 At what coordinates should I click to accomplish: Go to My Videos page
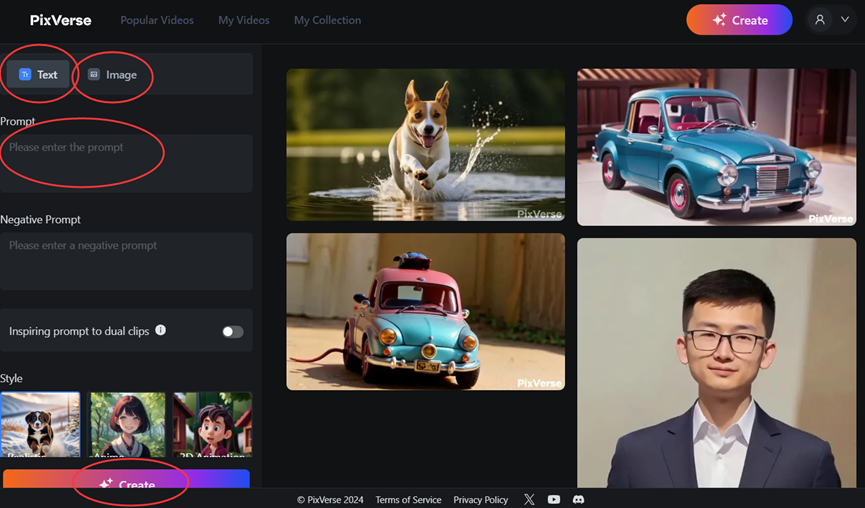click(x=243, y=20)
